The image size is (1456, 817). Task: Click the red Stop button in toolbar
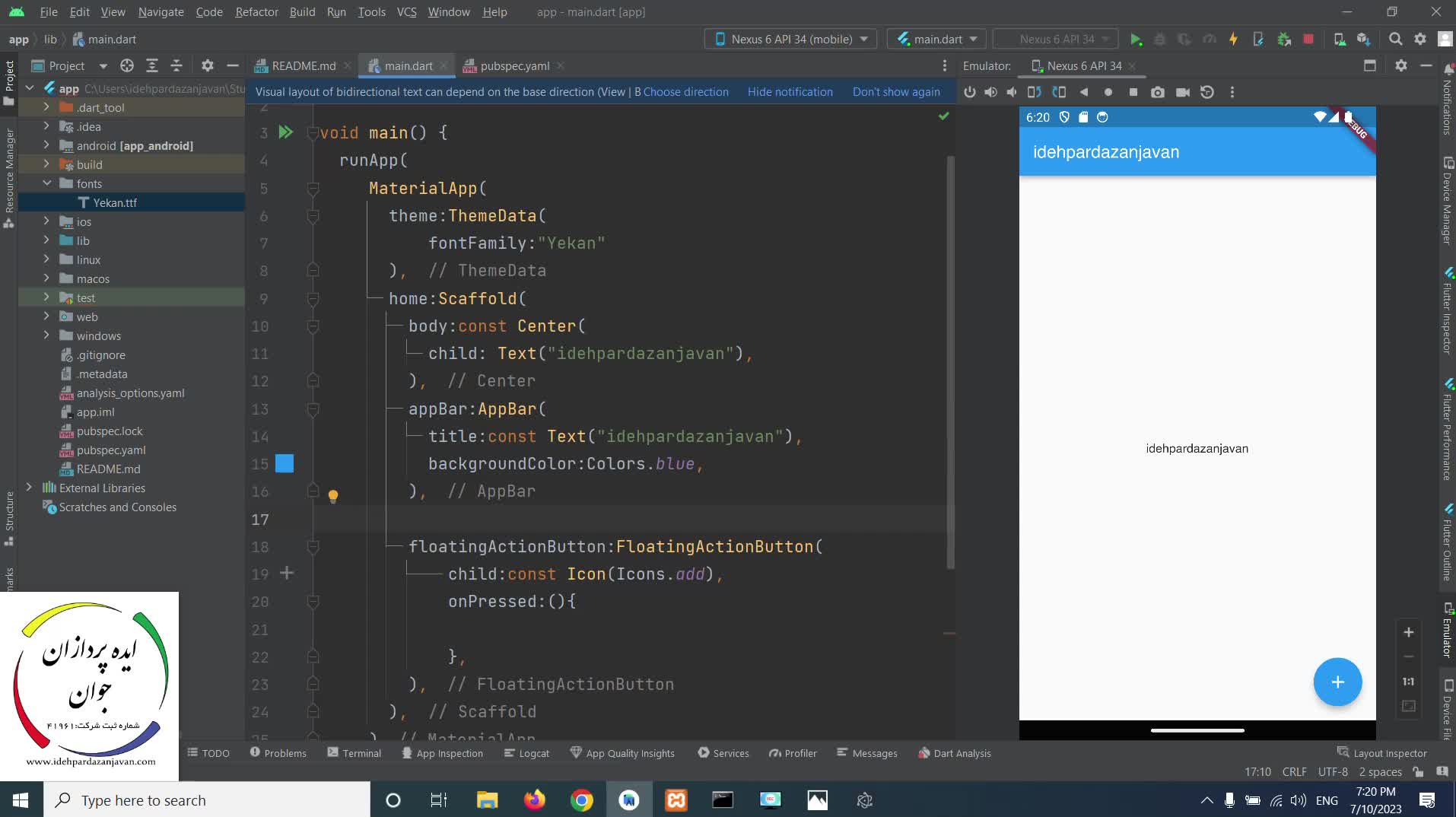(x=1308, y=40)
